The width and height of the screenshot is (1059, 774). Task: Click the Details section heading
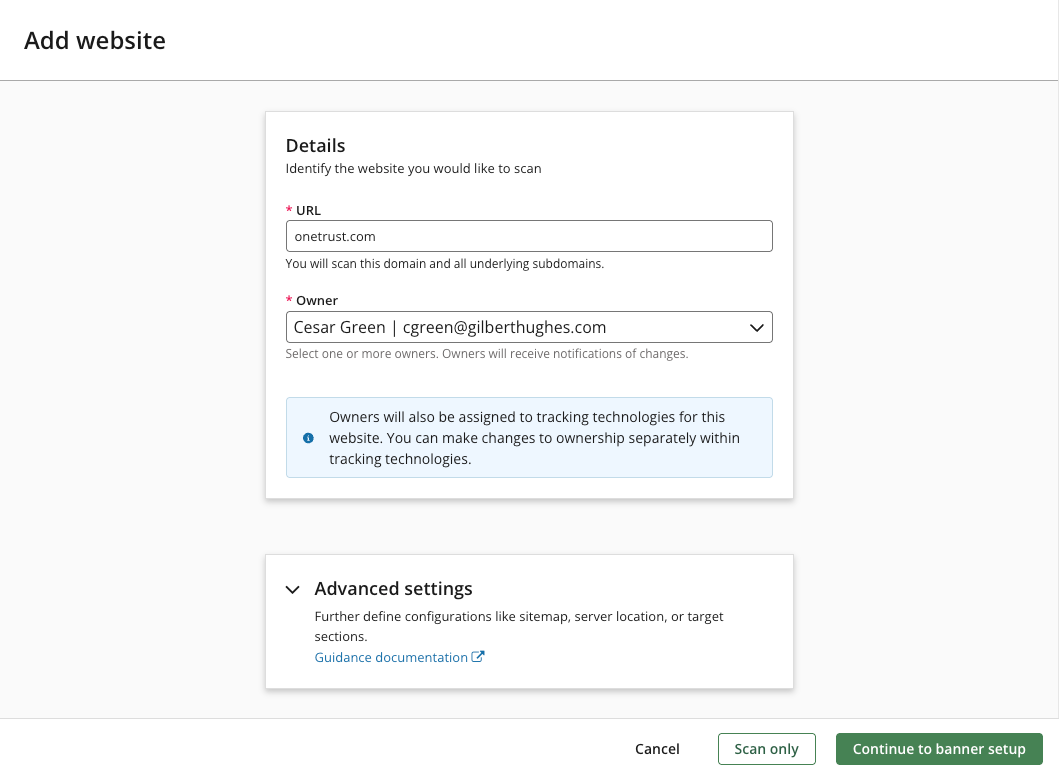click(x=315, y=146)
